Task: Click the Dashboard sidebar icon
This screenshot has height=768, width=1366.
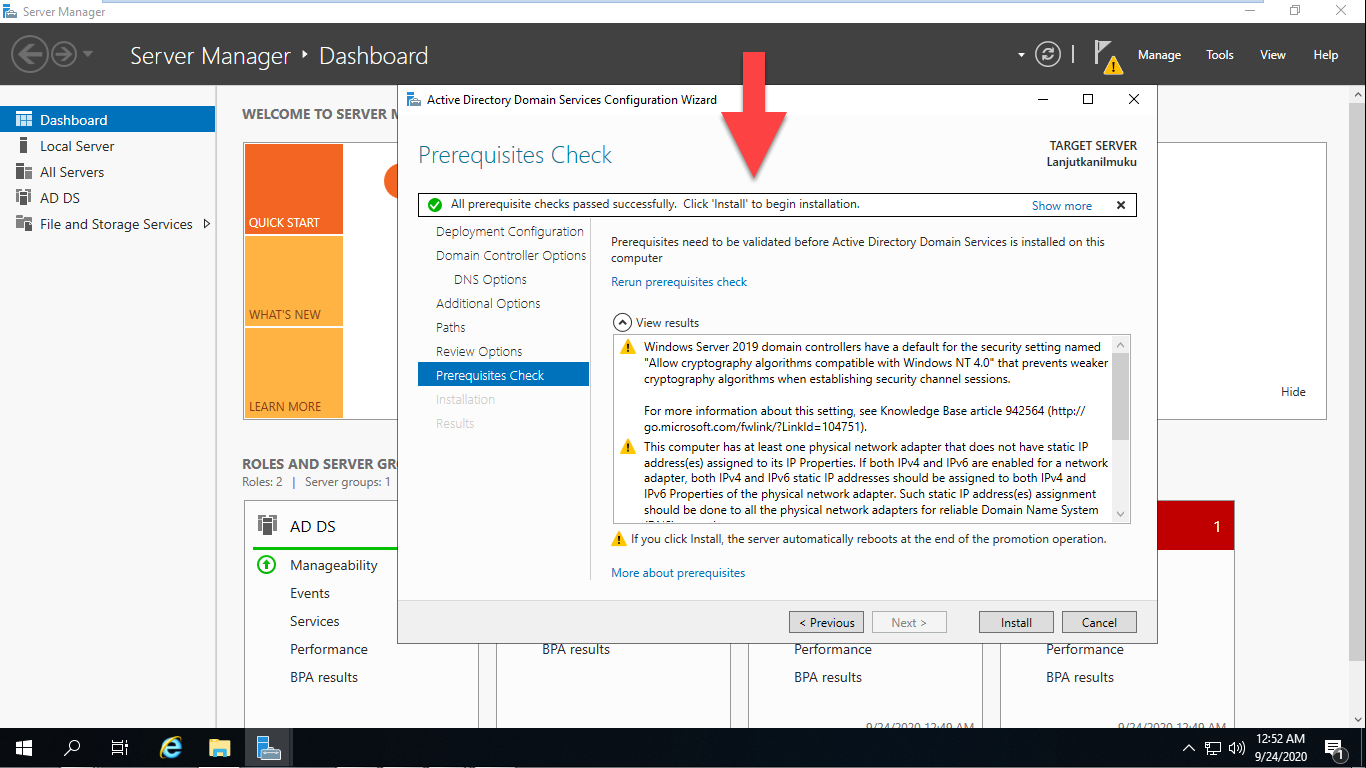Action: click(24, 119)
